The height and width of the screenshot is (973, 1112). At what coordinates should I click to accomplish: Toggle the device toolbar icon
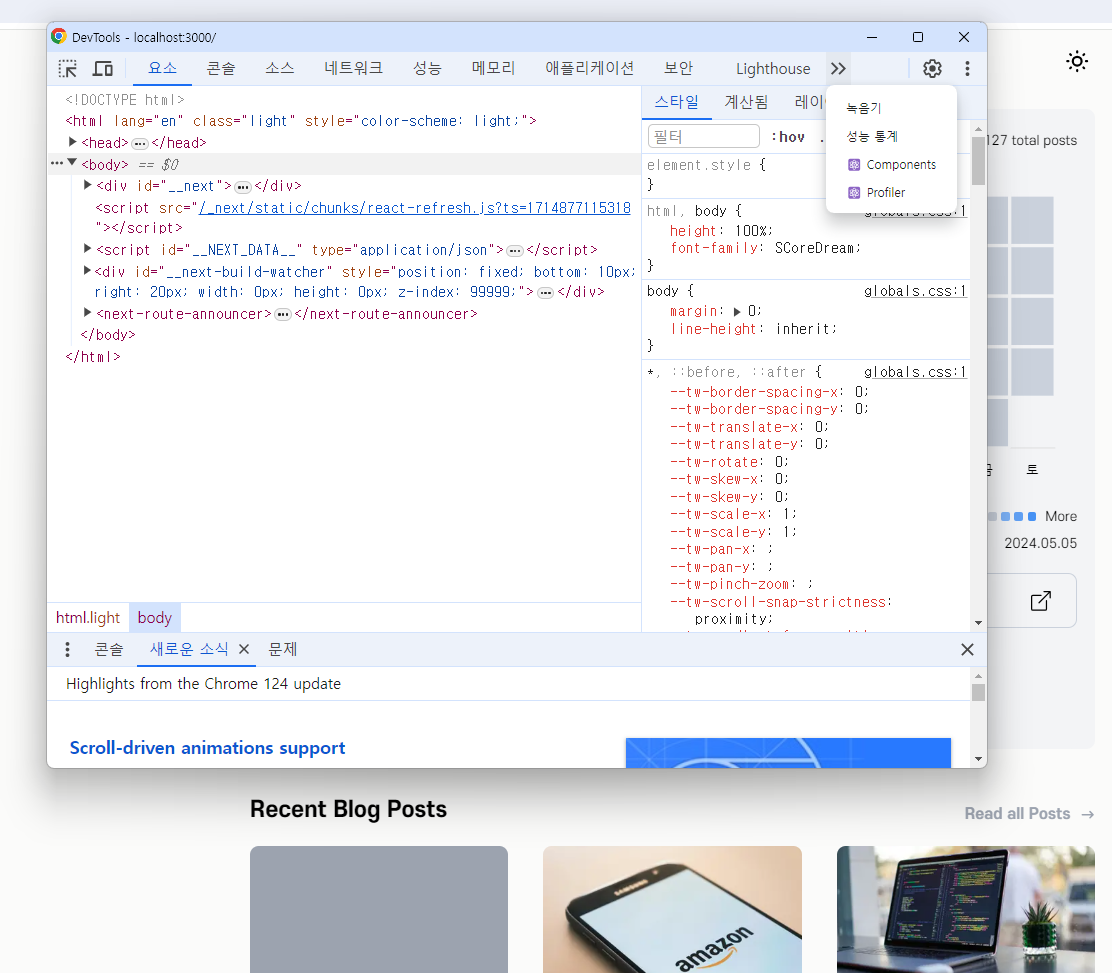103,69
